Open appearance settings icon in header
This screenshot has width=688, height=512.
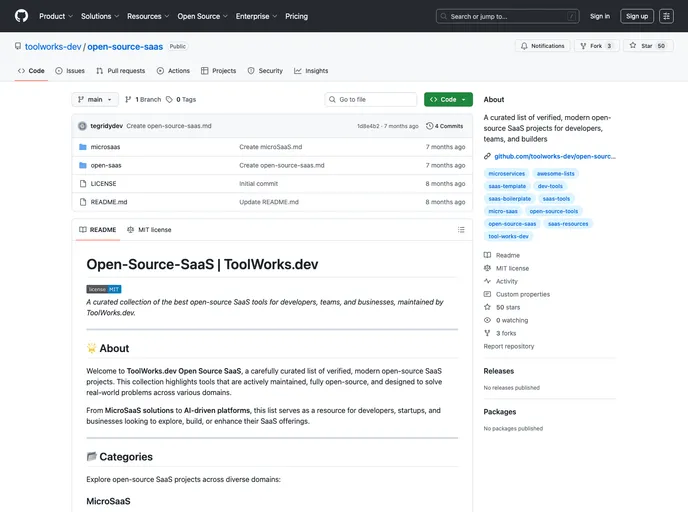[x=666, y=16]
